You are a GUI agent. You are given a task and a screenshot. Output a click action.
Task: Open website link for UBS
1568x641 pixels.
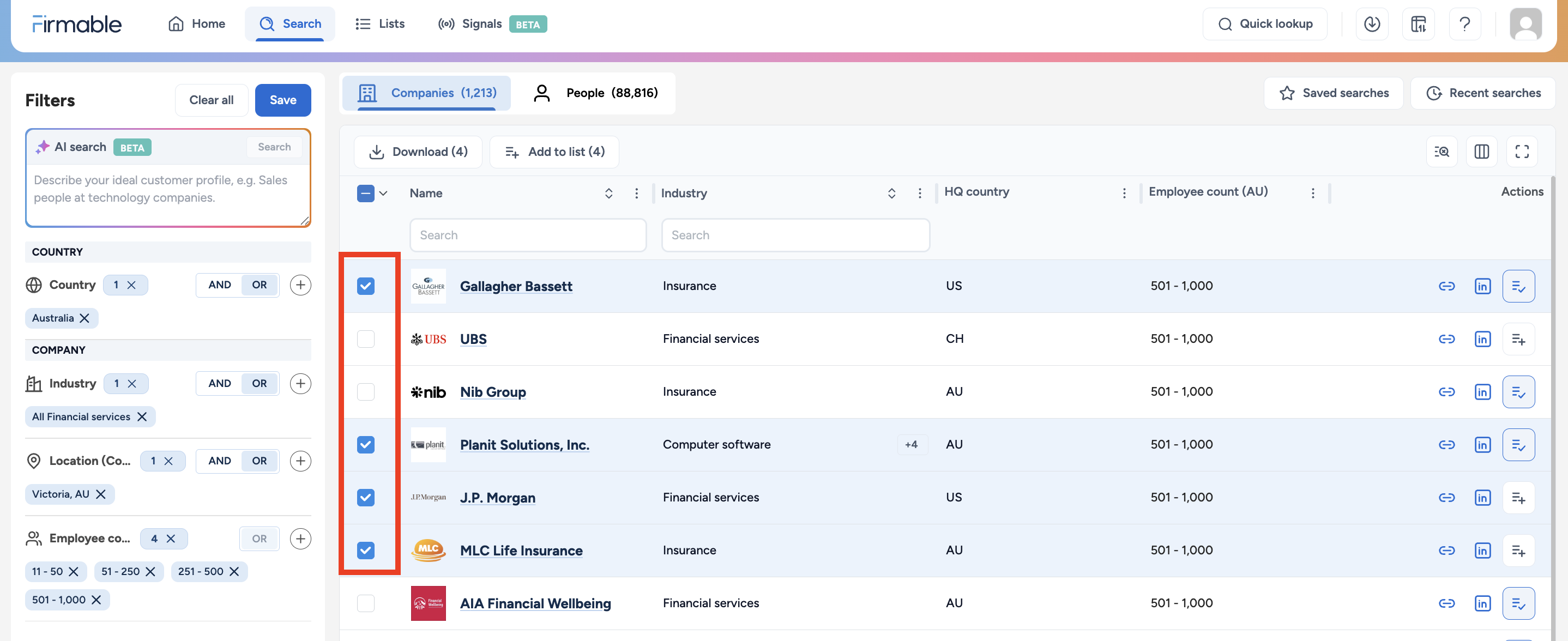coord(1446,339)
